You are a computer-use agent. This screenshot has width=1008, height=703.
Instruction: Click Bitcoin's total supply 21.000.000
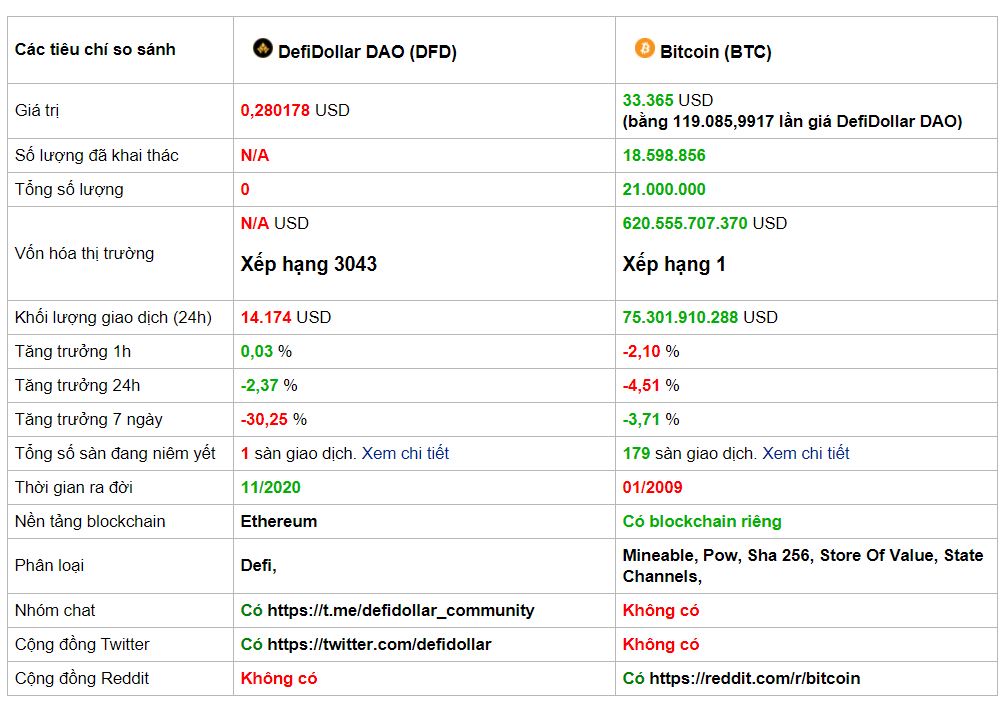pos(664,189)
